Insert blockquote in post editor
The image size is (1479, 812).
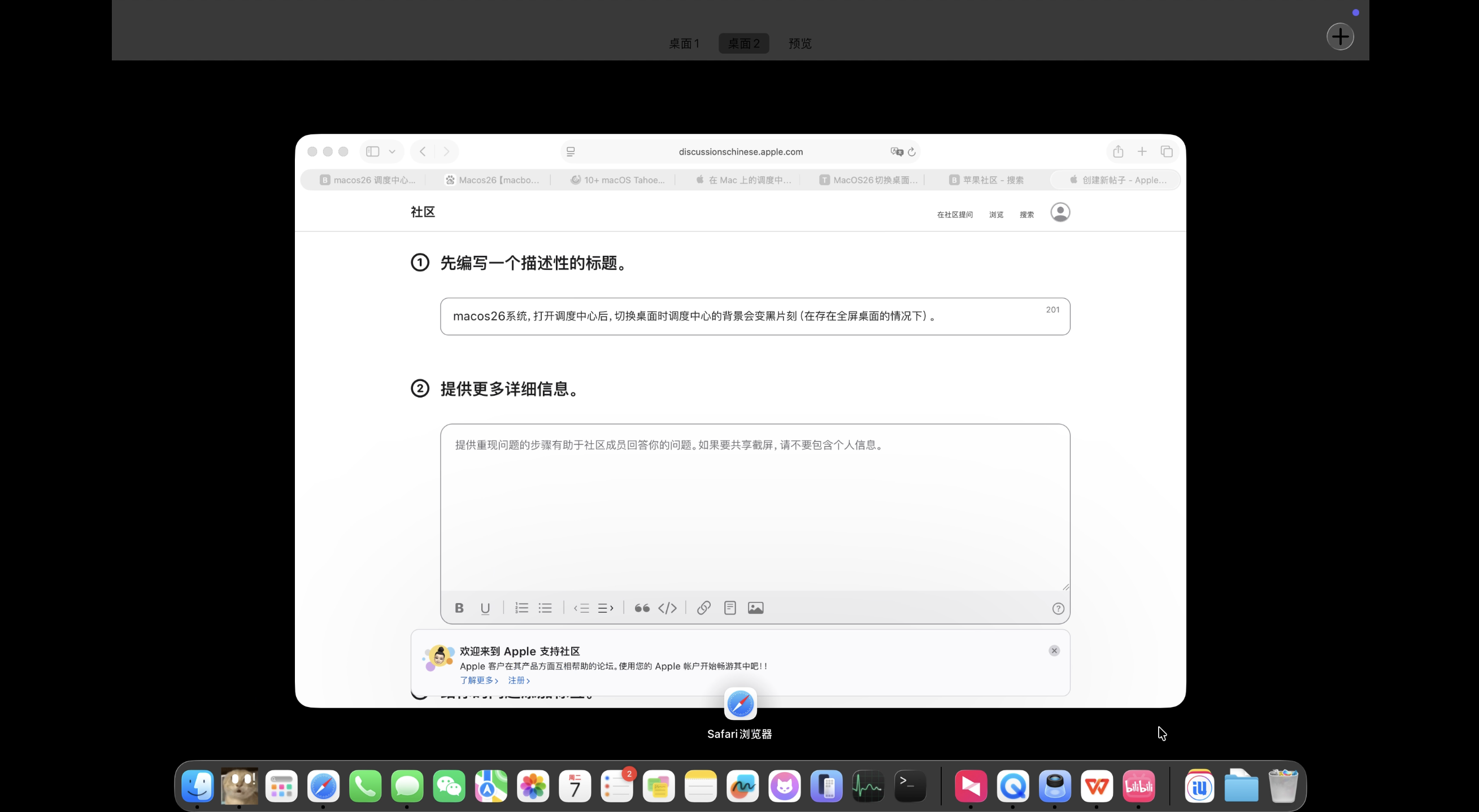642,608
